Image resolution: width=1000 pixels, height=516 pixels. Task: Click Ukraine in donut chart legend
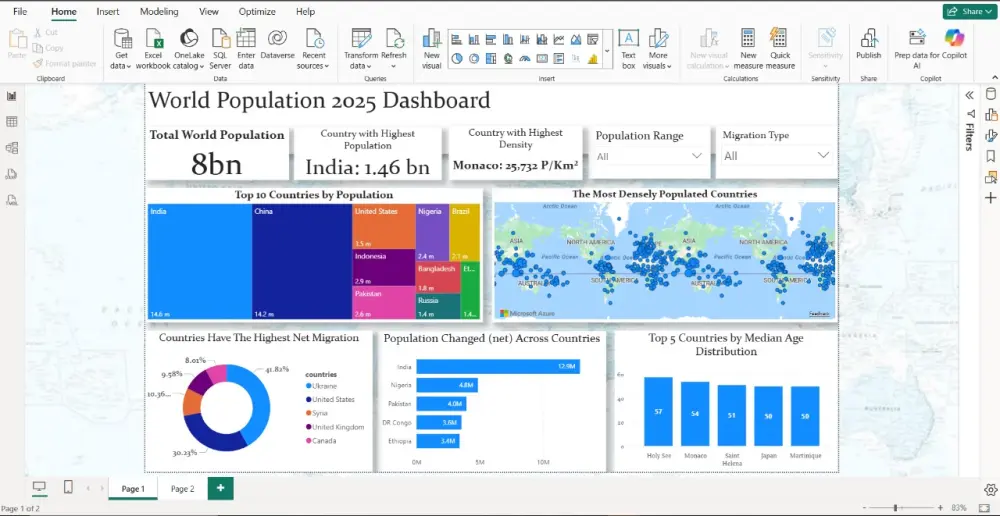321,386
